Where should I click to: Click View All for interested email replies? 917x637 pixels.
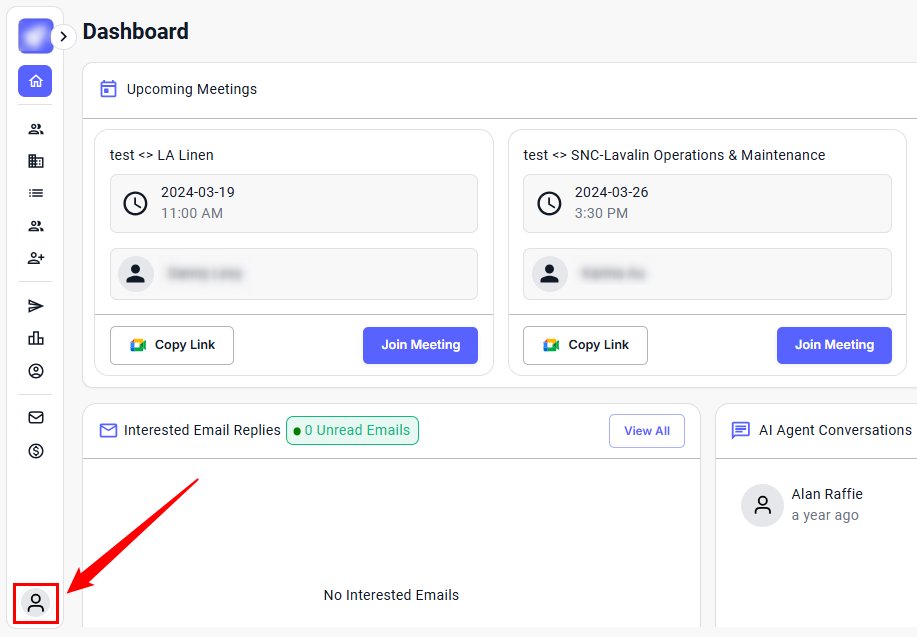click(x=647, y=431)
